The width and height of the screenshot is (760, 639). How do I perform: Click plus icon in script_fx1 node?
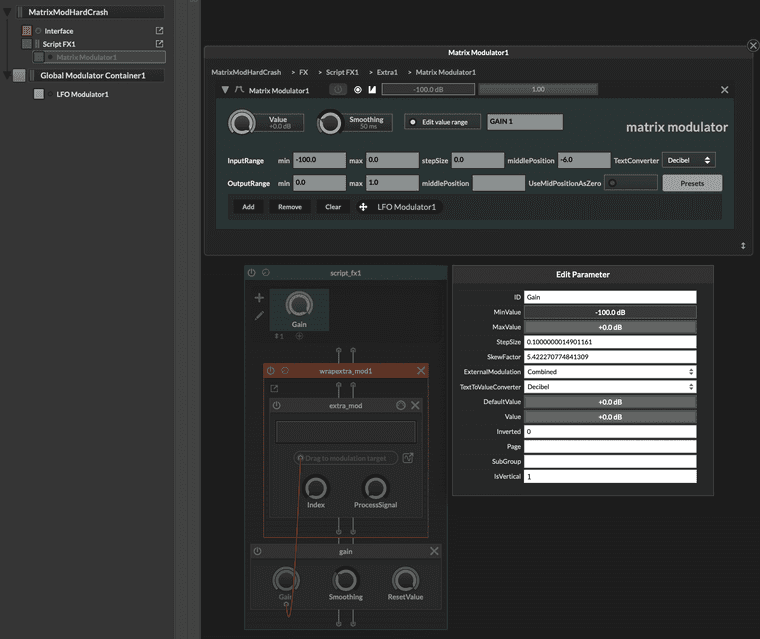click(x=260, y=298)
